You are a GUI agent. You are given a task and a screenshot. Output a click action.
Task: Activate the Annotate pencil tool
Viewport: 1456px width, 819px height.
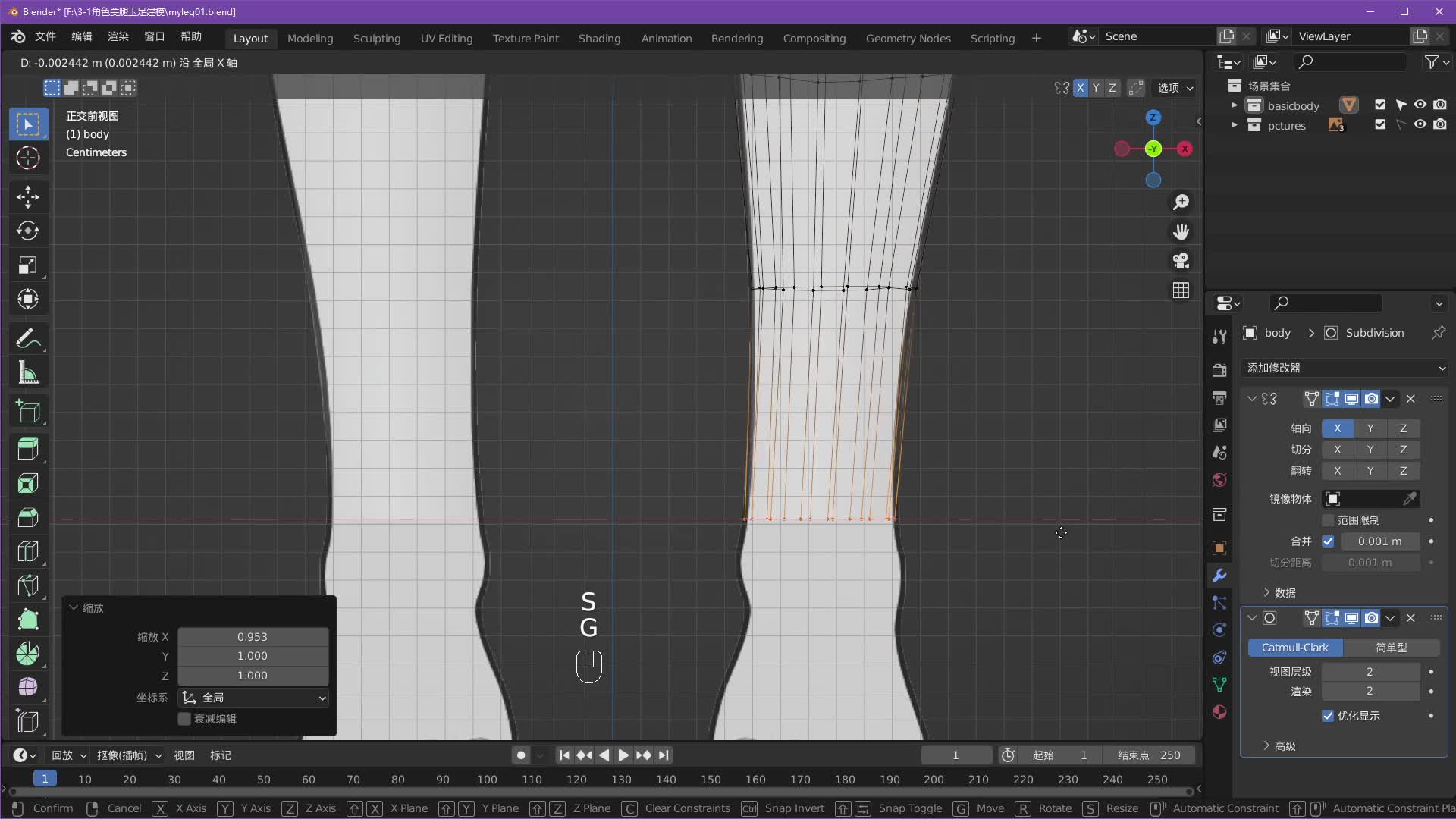tap(28, 338)
